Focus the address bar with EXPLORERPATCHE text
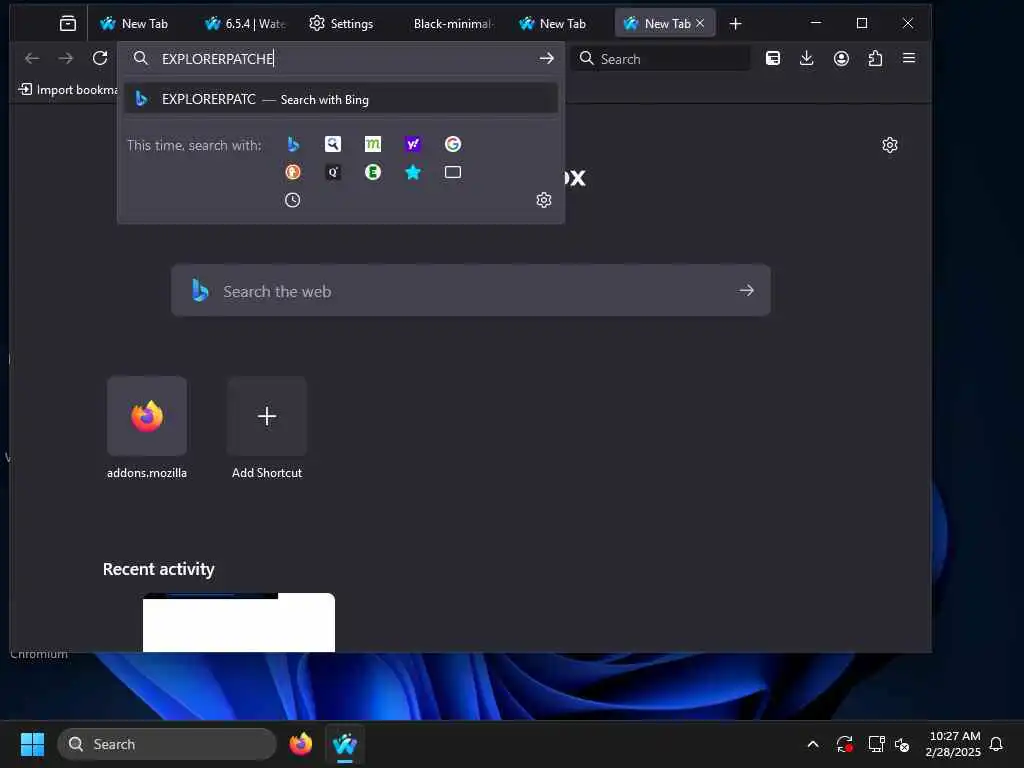Viewport: 1024px width, 768px height. coord(340,59)
